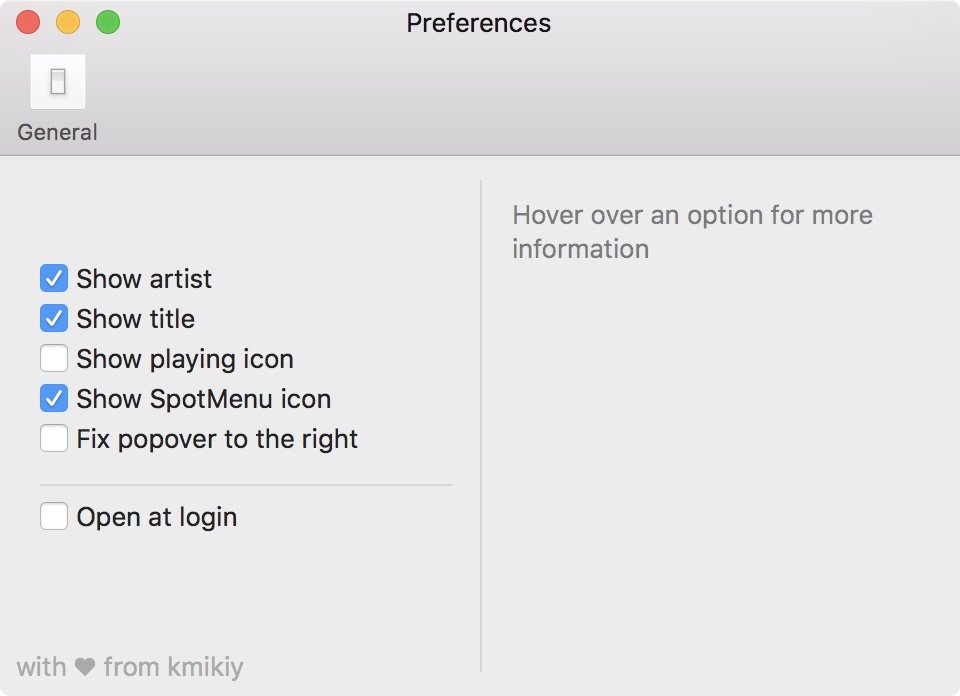Image resolution: width=960 pixels, height=696 pixels.
Task: Enable the Open at login checkbox
Action: click(x=54, y=516)
